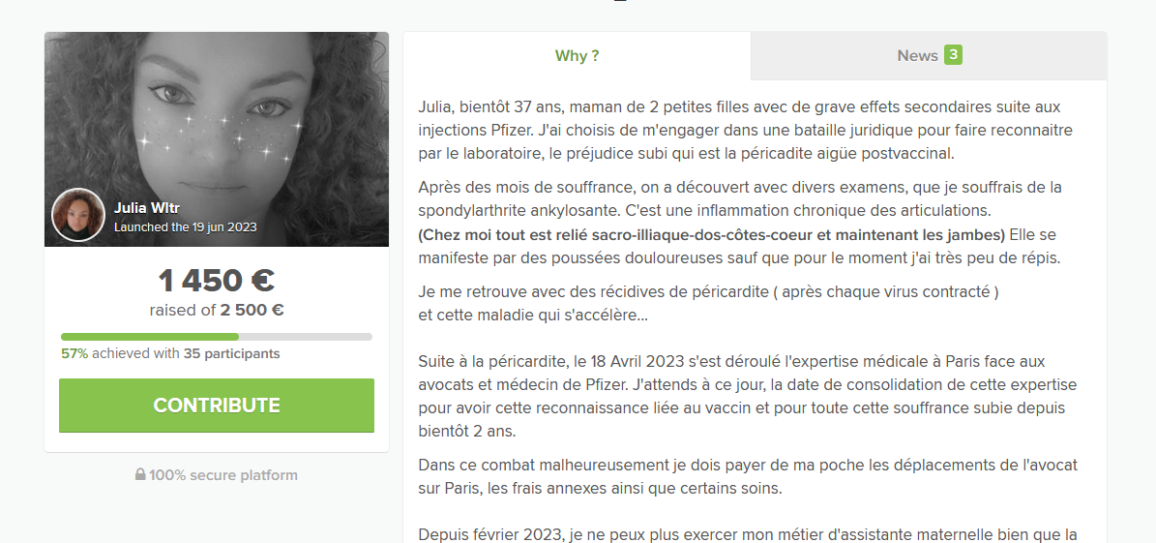Click "Launched the 19 jun 2023" text
Viewport: 1156px width, 543px height.
(185, 227)
